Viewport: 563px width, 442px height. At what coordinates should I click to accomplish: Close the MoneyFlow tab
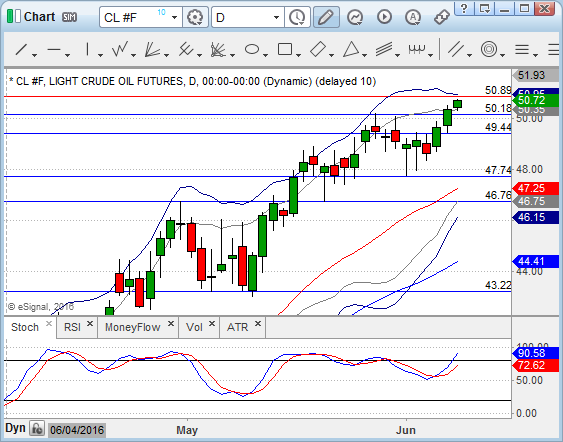point(171,324)
